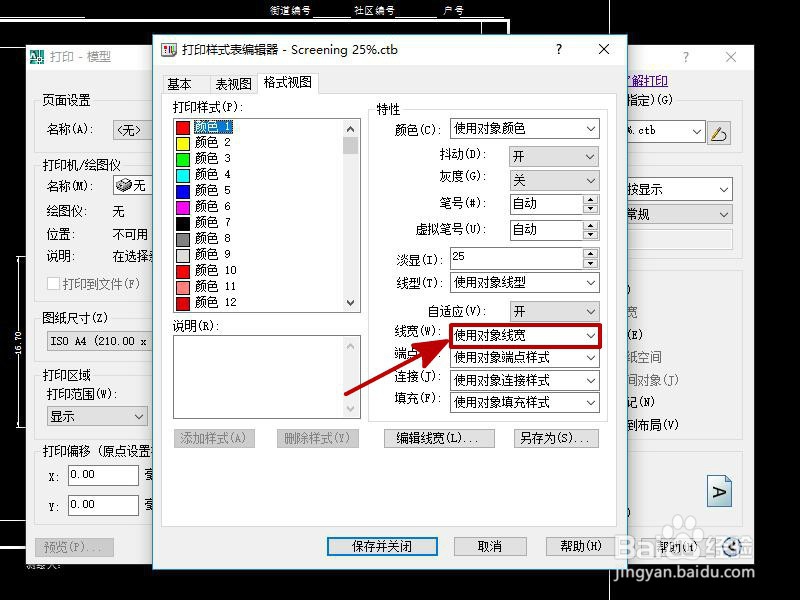
Task: Click plot style list scrollbar up arrow
Action: [x=351, y=129]
